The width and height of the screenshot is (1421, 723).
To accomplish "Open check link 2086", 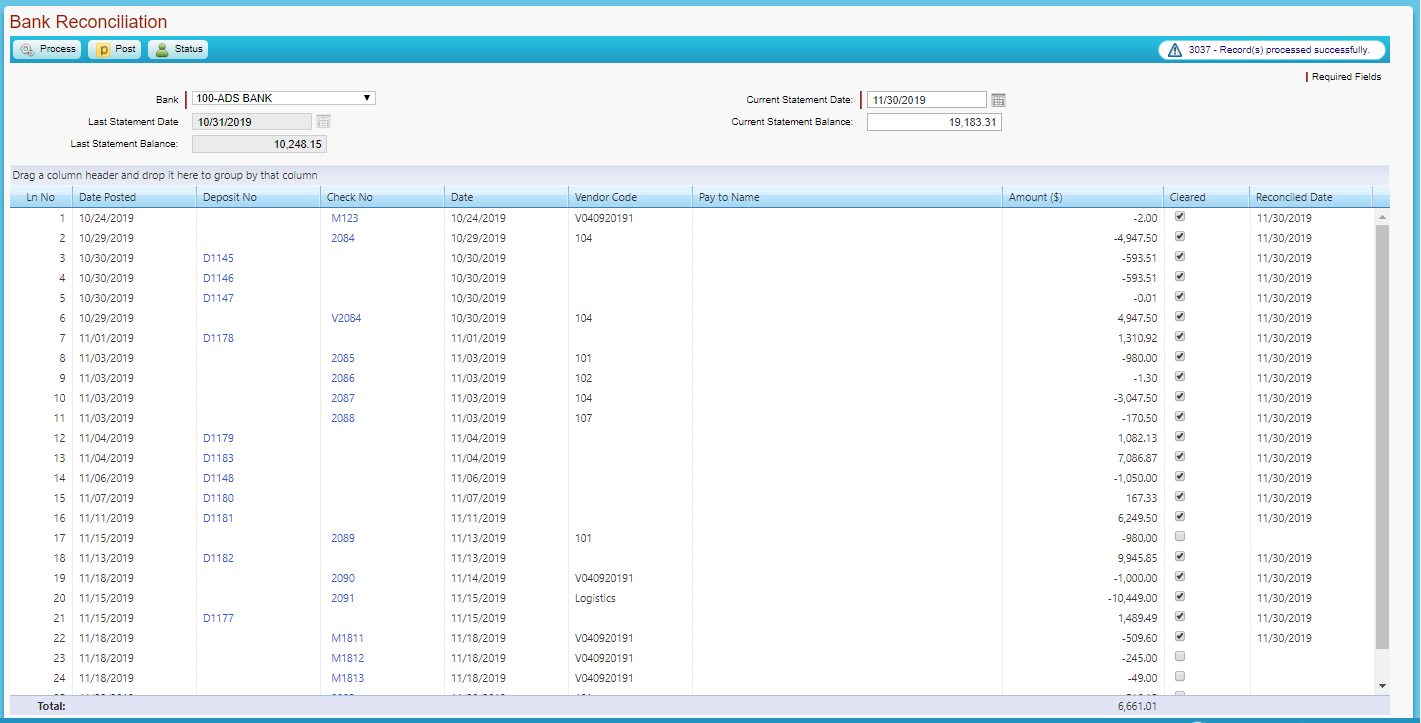I will [343, 378].
